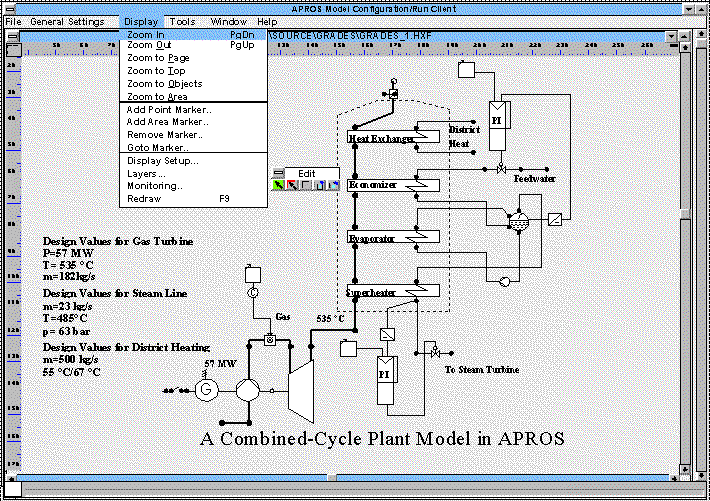This screenshot has height=501, width=710.
Task: Choose Goto Marker..
Action: pyautogui.click(x=193, y=147)
